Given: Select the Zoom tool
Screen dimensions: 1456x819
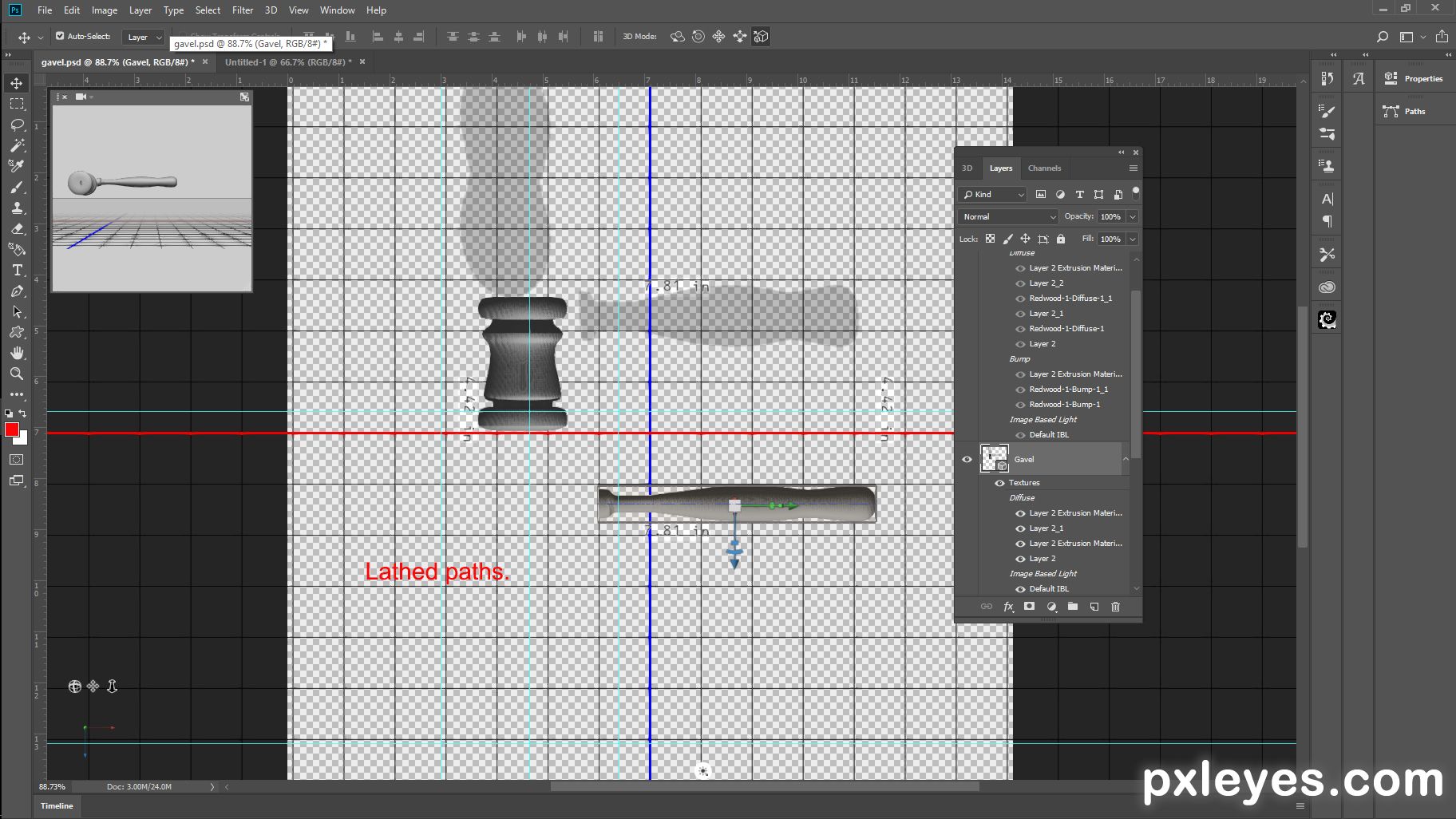Looking at the screenshot, I should tap(17, 374).
